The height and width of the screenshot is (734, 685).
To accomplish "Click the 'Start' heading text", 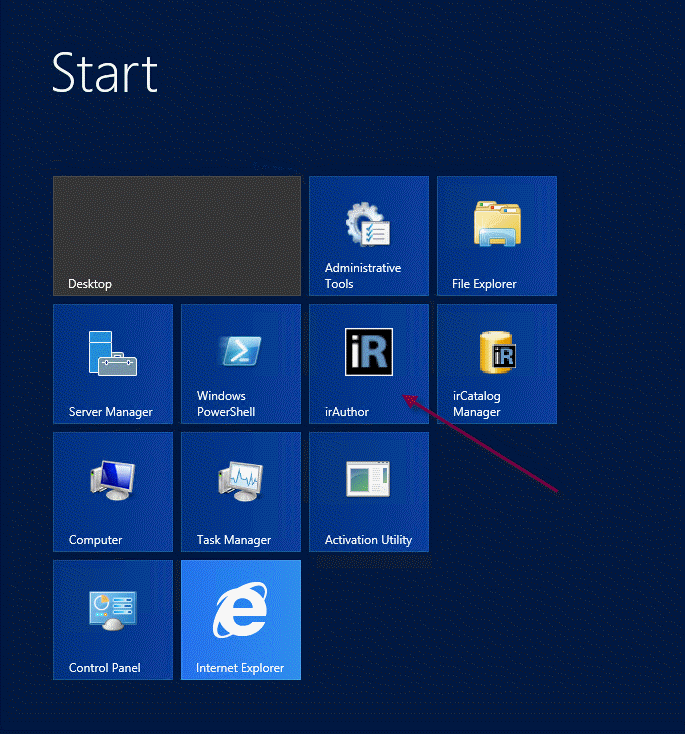I will point(105,74).
